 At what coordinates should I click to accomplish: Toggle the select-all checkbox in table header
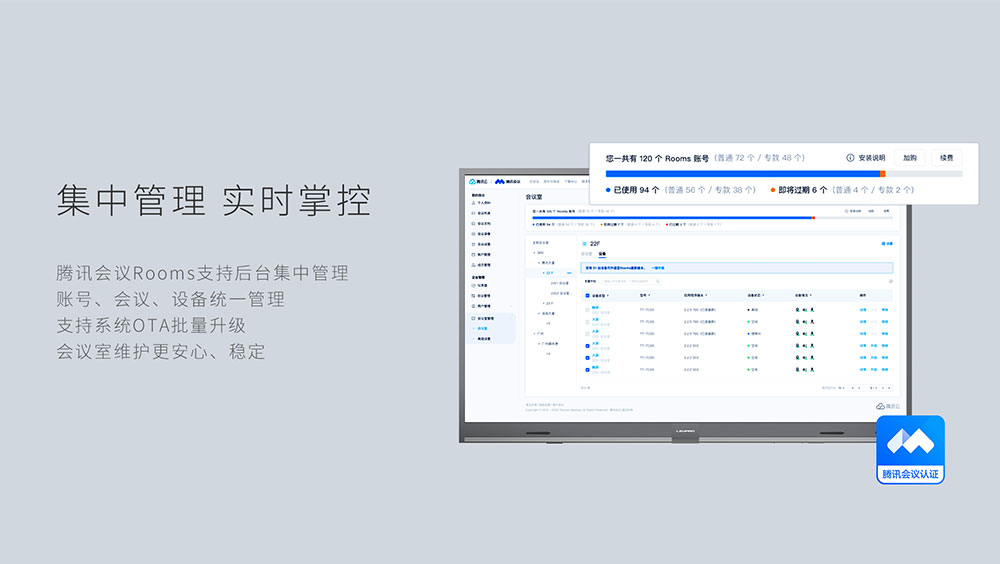(587, 295)
